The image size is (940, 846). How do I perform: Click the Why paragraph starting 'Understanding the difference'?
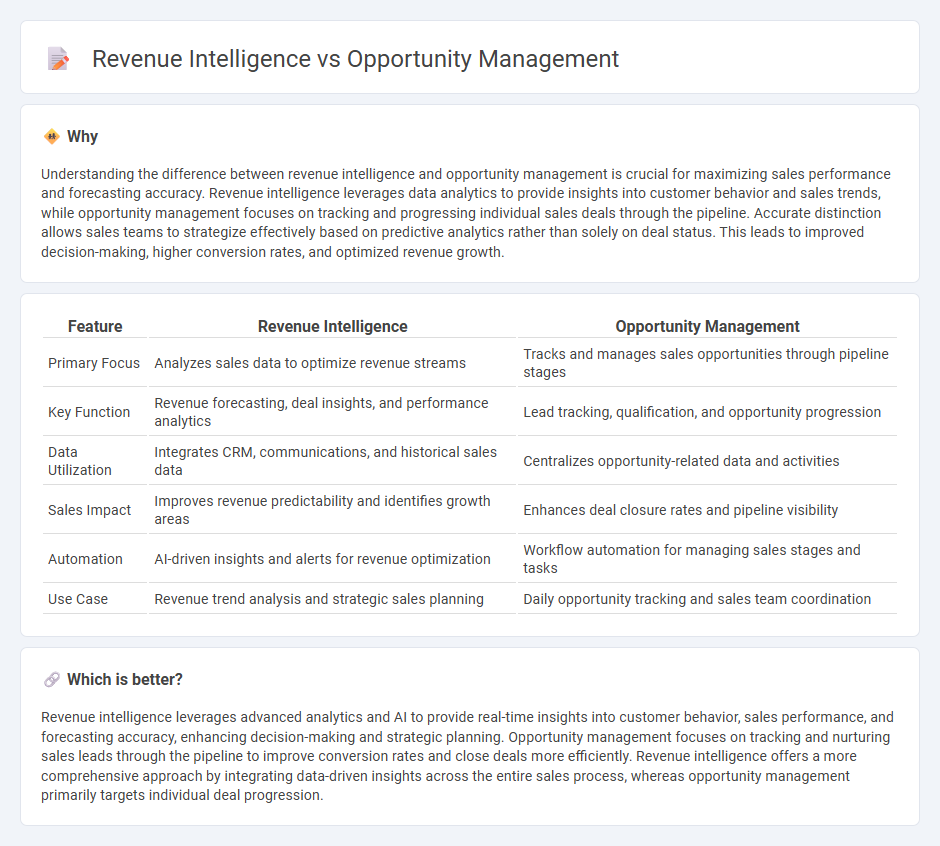coord(466,213)
